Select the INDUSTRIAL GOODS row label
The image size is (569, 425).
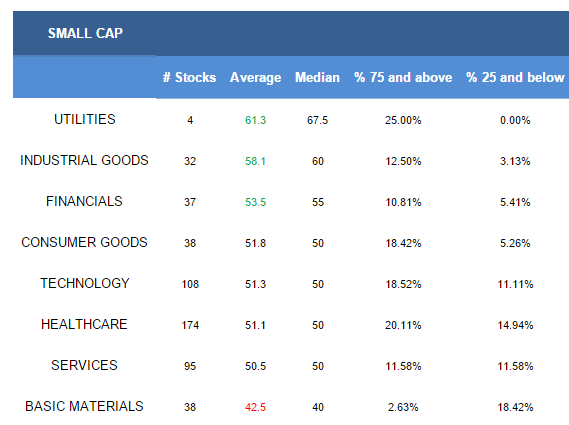point(84,160)
